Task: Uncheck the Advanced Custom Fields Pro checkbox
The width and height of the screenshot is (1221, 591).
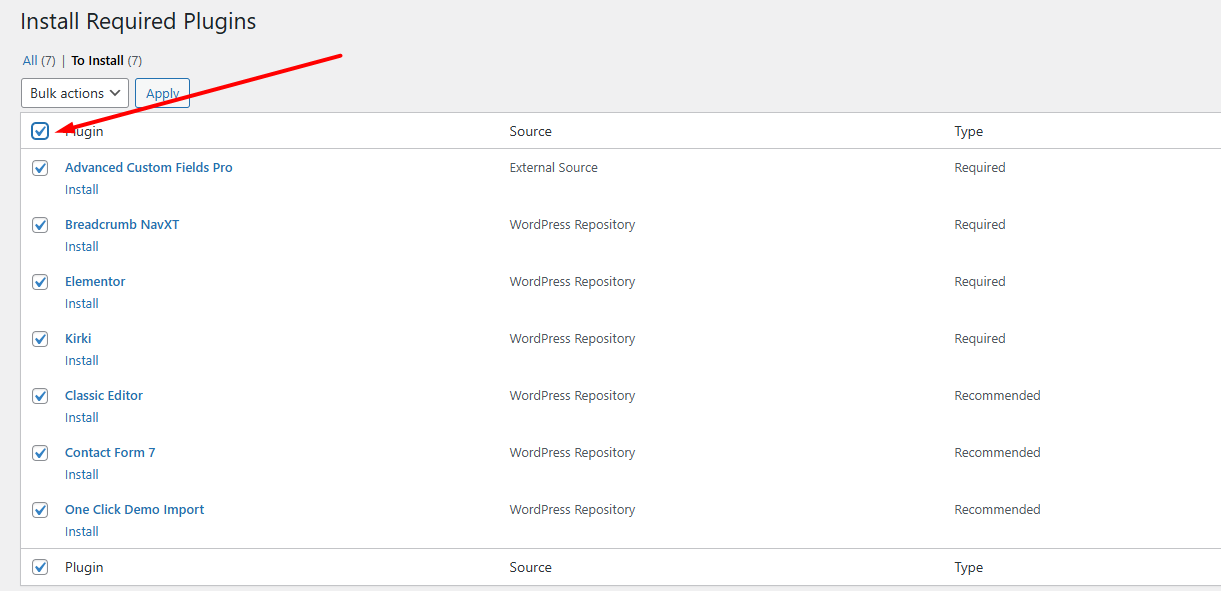Action: (x=40, y=168)
